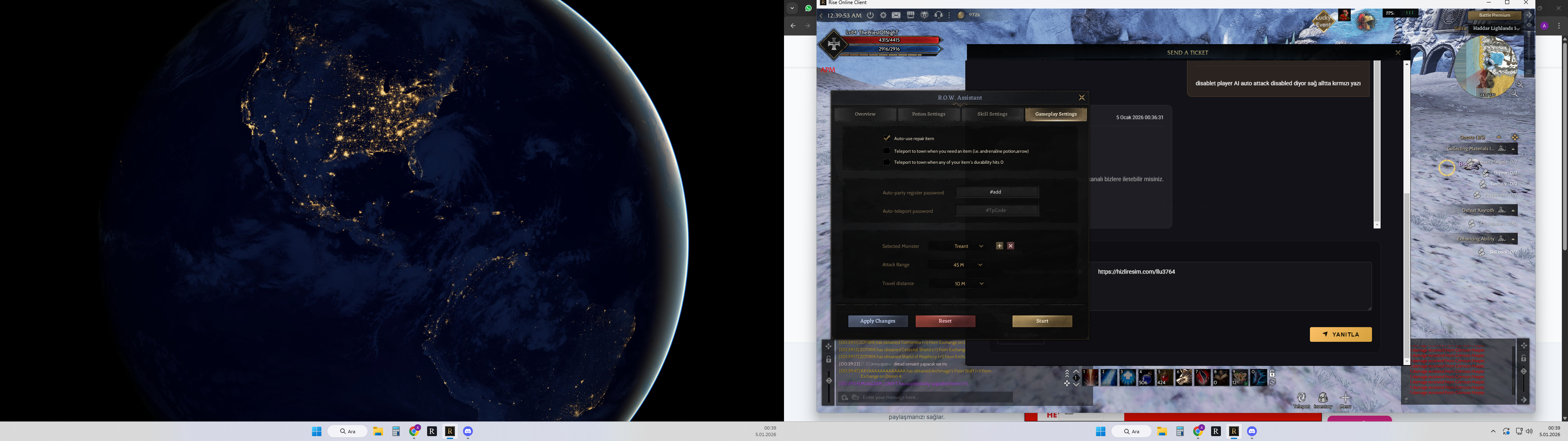Select the Gameplay Settings tab
Viewport: 1568px width, 441px height.
[x=1056, y=114]
